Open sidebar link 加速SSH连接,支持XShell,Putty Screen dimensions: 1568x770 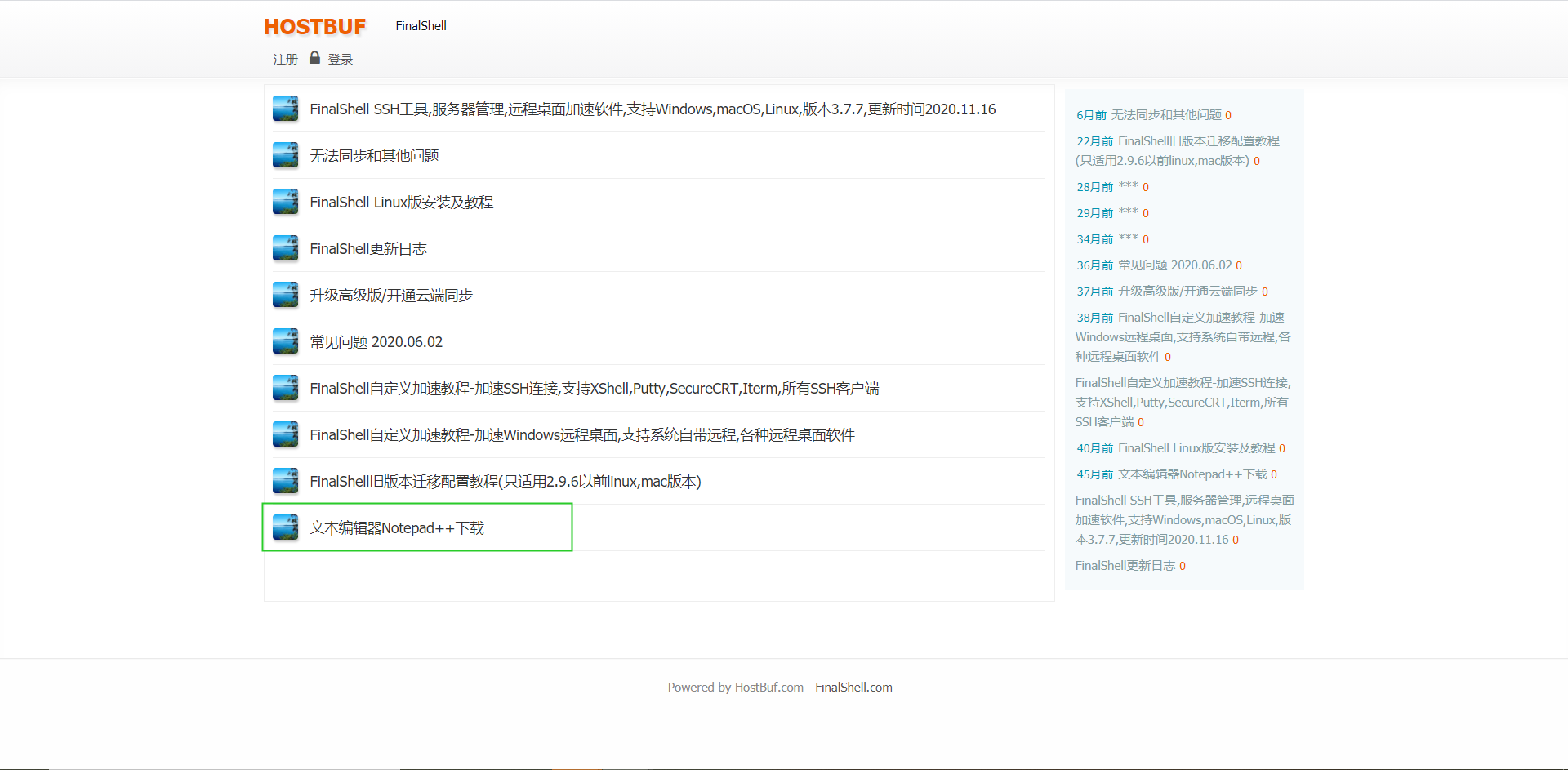tap(1183, 403)
